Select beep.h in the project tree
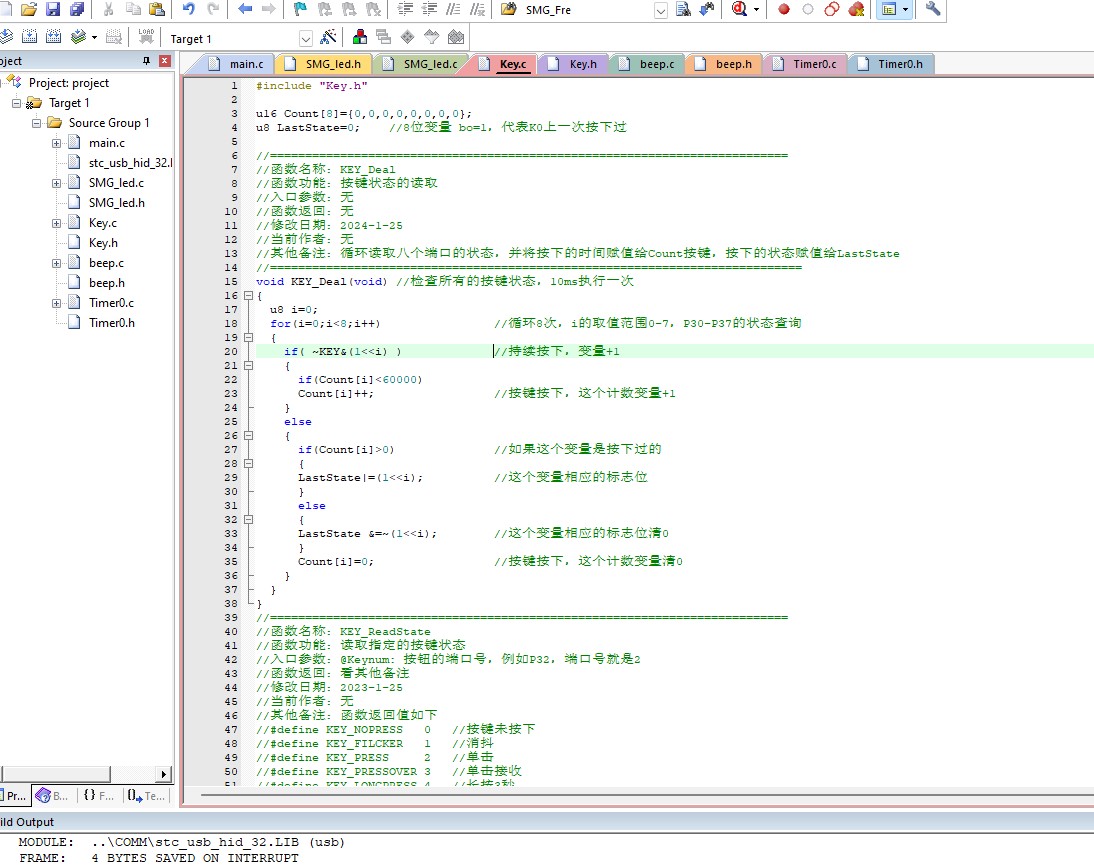 pyautogui.click(x=107, y=283)
